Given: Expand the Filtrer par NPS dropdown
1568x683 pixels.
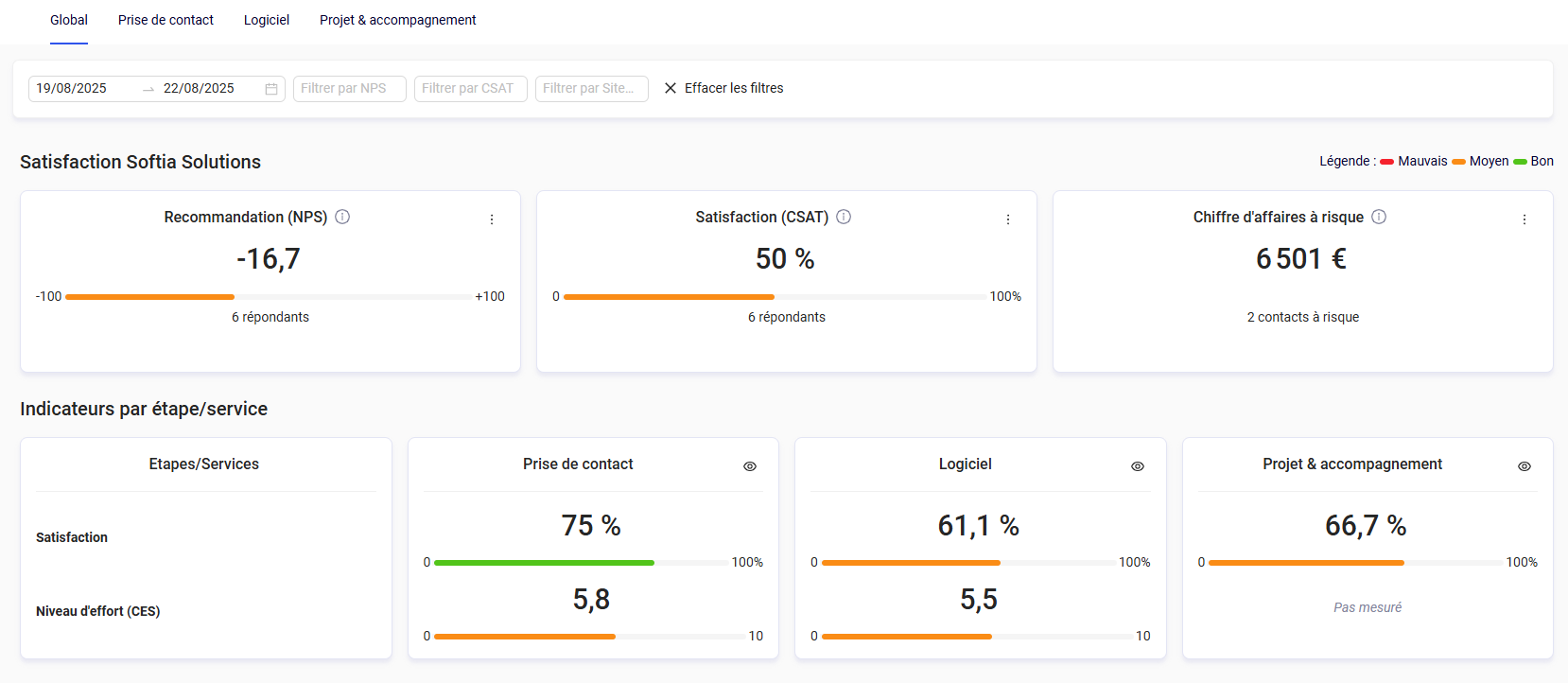Looking at the screenshot, I should [349, 88].
